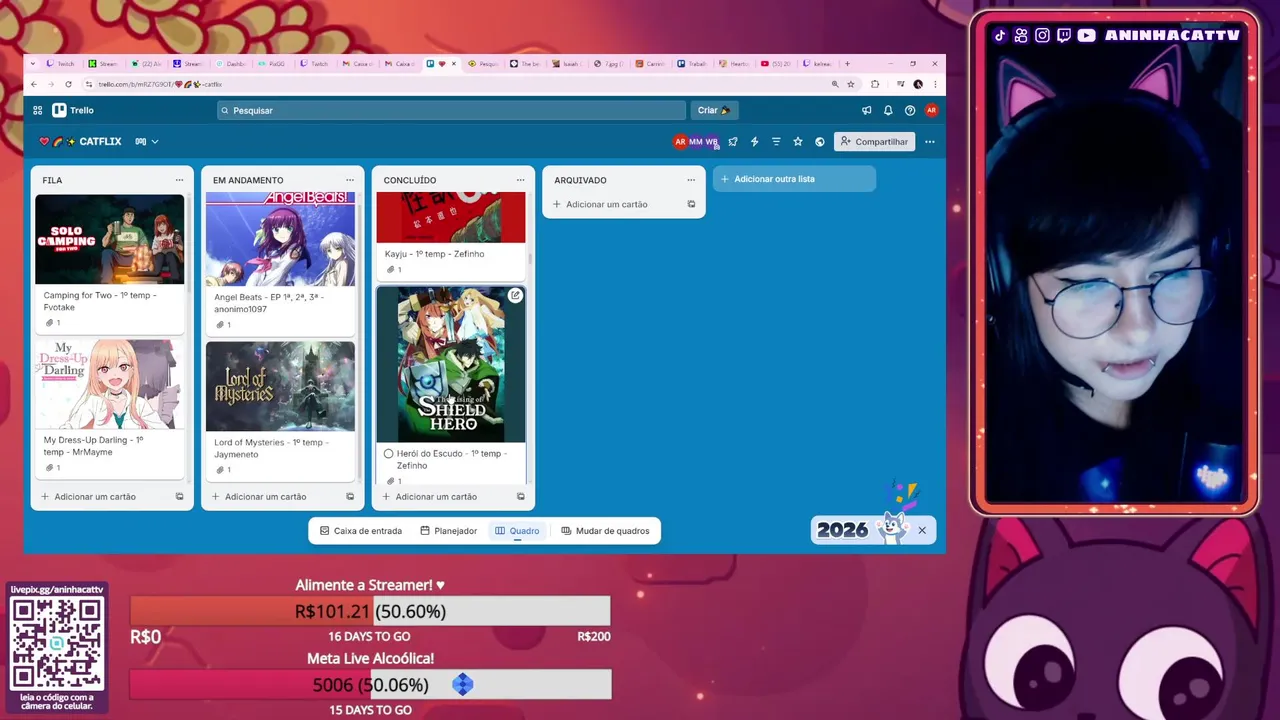Image resolution: width=1280 pixels, height=720 pixels.
Task: Create from template in FILA list
Action: pyautogui.click(x=180, y=496)
